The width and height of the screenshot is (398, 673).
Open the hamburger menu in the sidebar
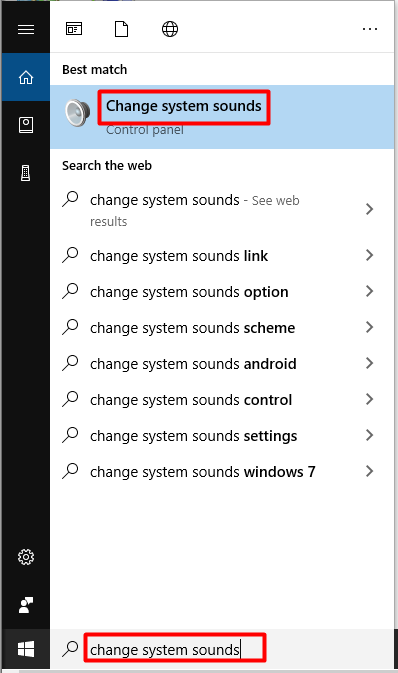(26, 29)
